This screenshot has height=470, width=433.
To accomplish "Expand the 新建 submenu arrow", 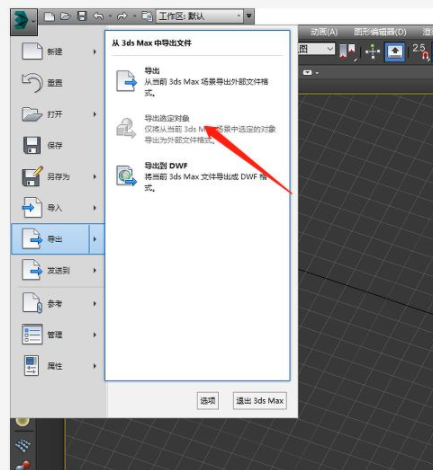I will click(95, 52).
